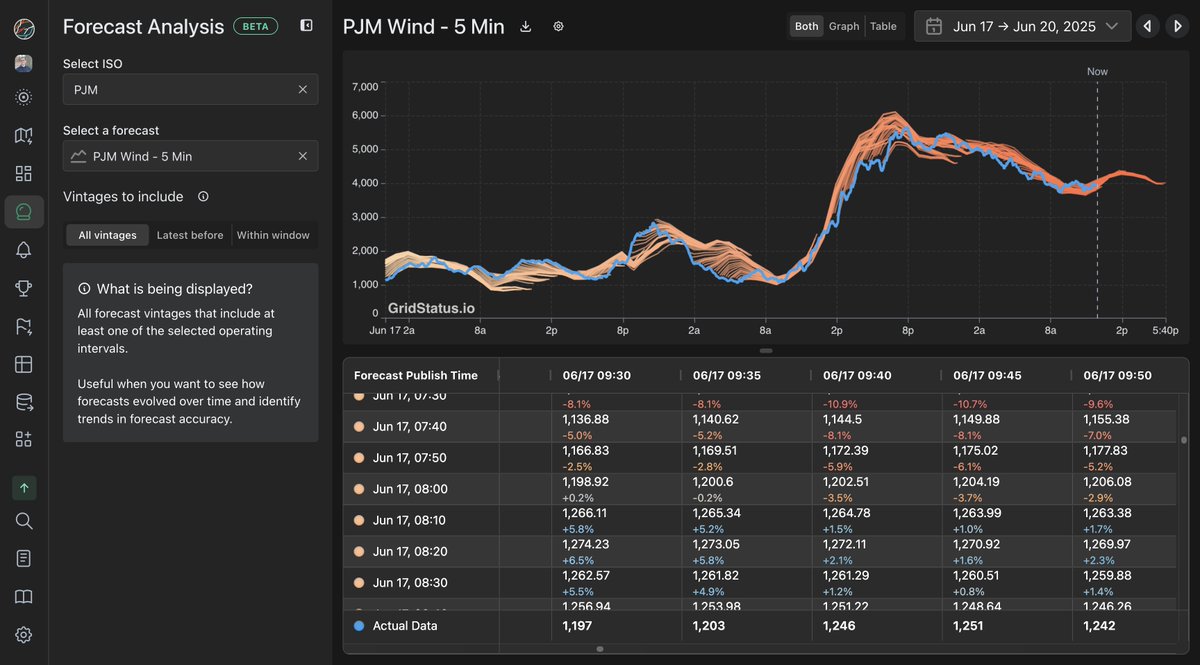Open the database export sidebar icon
The width and height of the screenshot is (1200, 665).
point(24,402)
